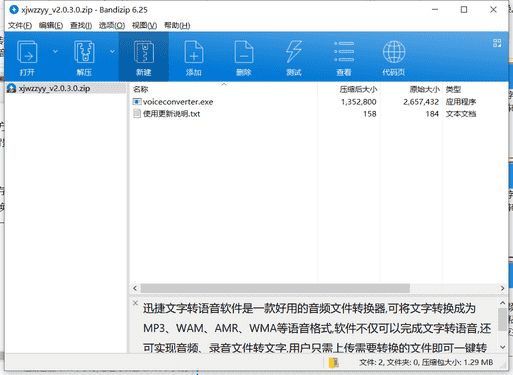Click the comment panel scroll up arrow

(x=503, y=303)
